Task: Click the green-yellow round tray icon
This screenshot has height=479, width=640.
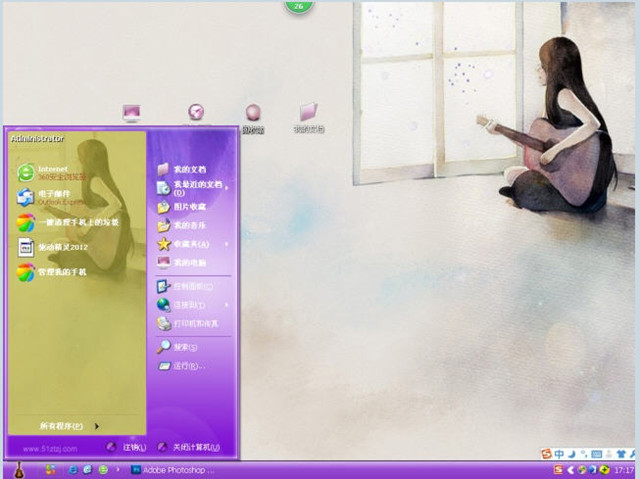Action: (604, 470)
